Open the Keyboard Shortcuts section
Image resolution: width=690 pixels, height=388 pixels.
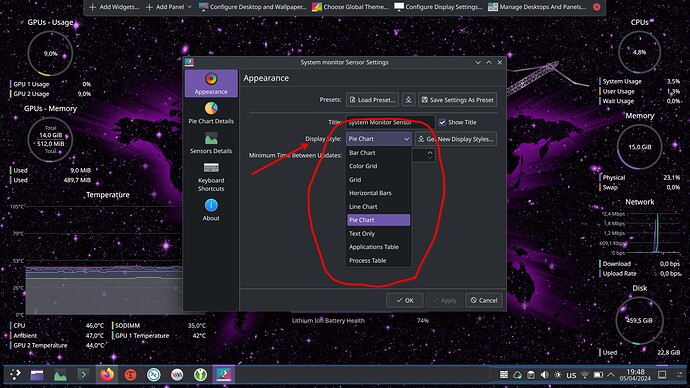211,177
